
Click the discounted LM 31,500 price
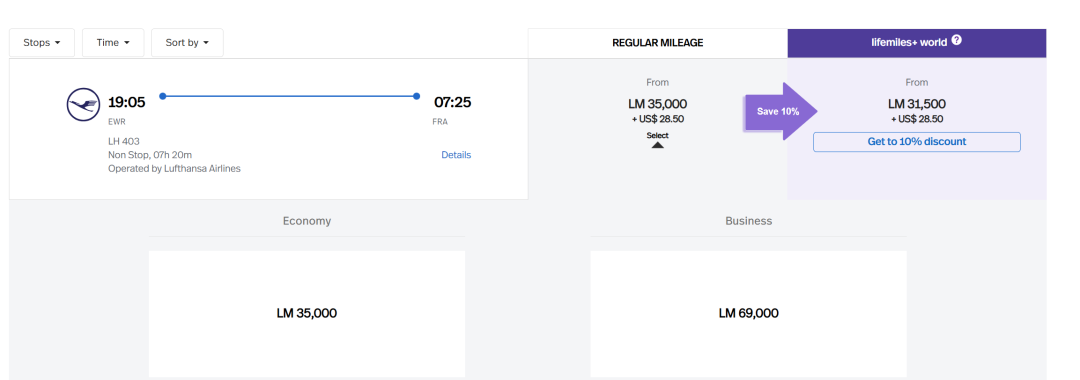[917, 104]
